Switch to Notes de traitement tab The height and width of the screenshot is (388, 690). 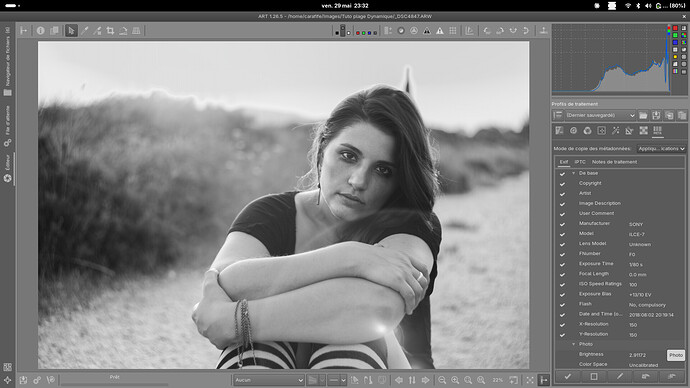614,162
